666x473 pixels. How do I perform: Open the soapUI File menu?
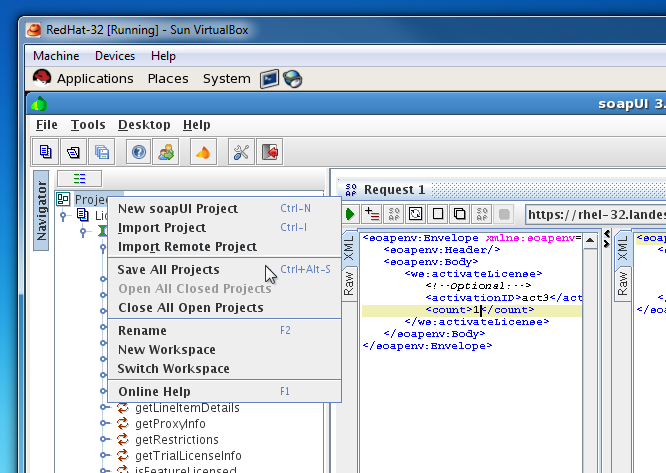click(x=47, y=125)
